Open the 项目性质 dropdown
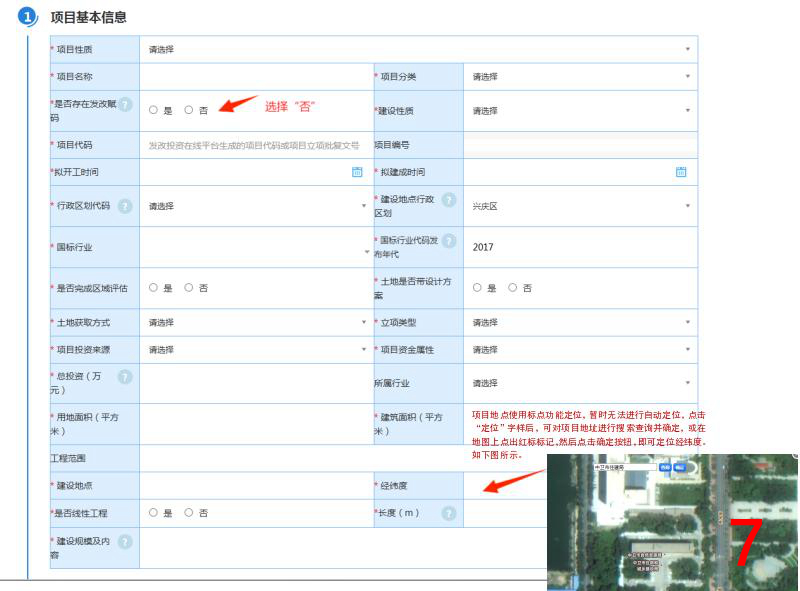The image size is (800, 591). [418, 49]
